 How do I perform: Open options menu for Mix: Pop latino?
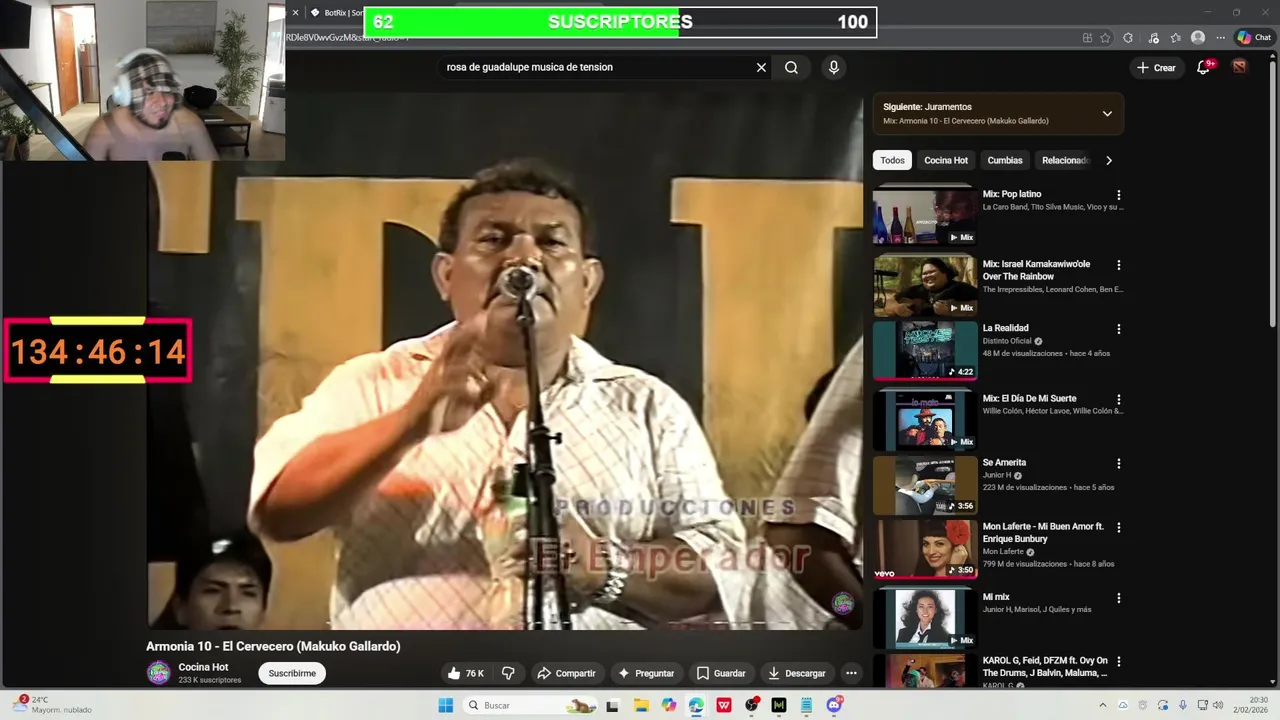click(x=1119, y=195)
